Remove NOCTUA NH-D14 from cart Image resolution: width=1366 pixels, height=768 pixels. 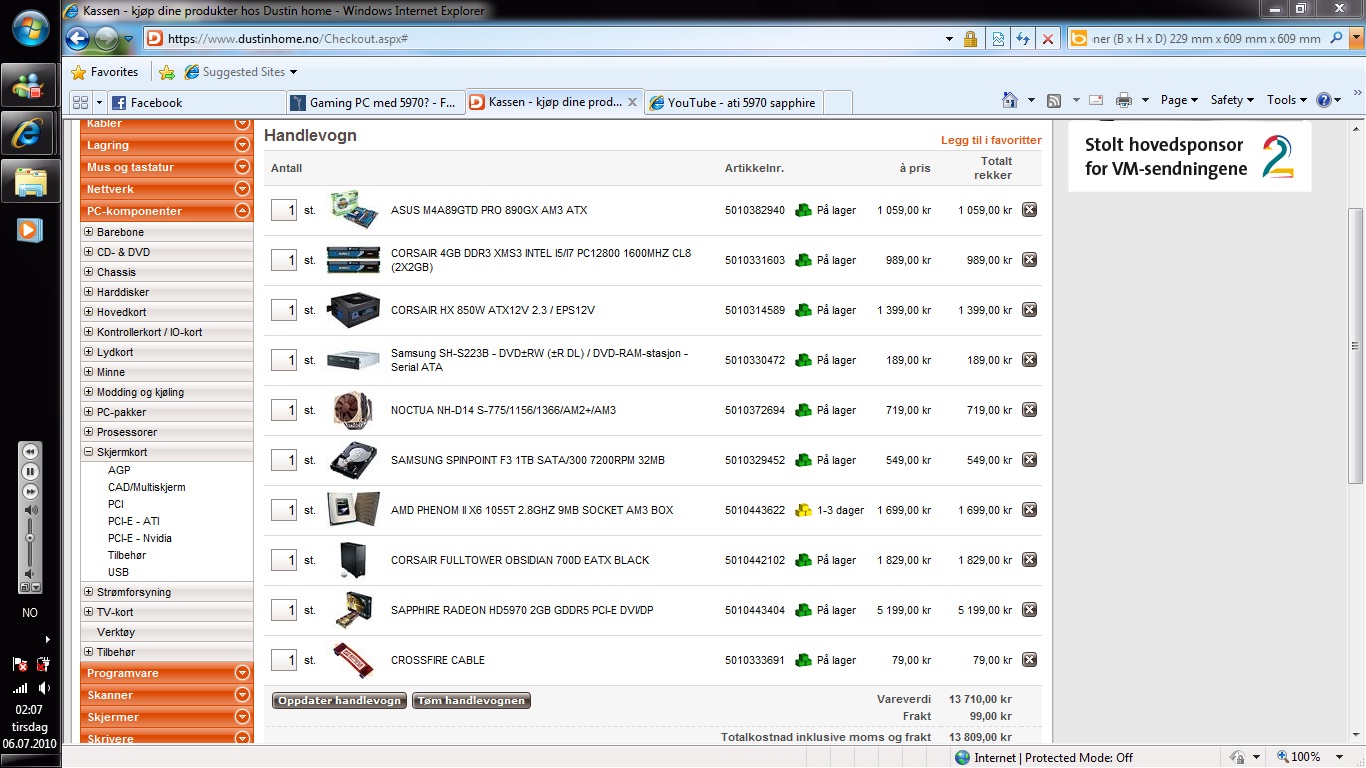tap(1029, 410)
